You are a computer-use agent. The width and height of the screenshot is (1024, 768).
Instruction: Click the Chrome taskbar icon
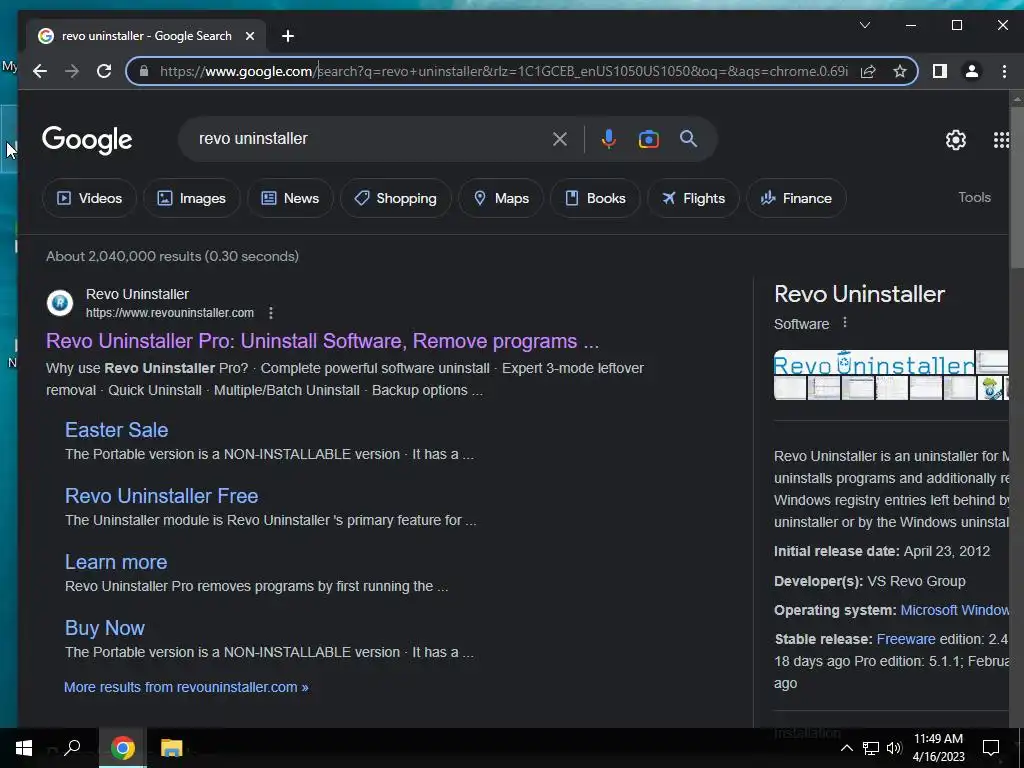(122, 748)
